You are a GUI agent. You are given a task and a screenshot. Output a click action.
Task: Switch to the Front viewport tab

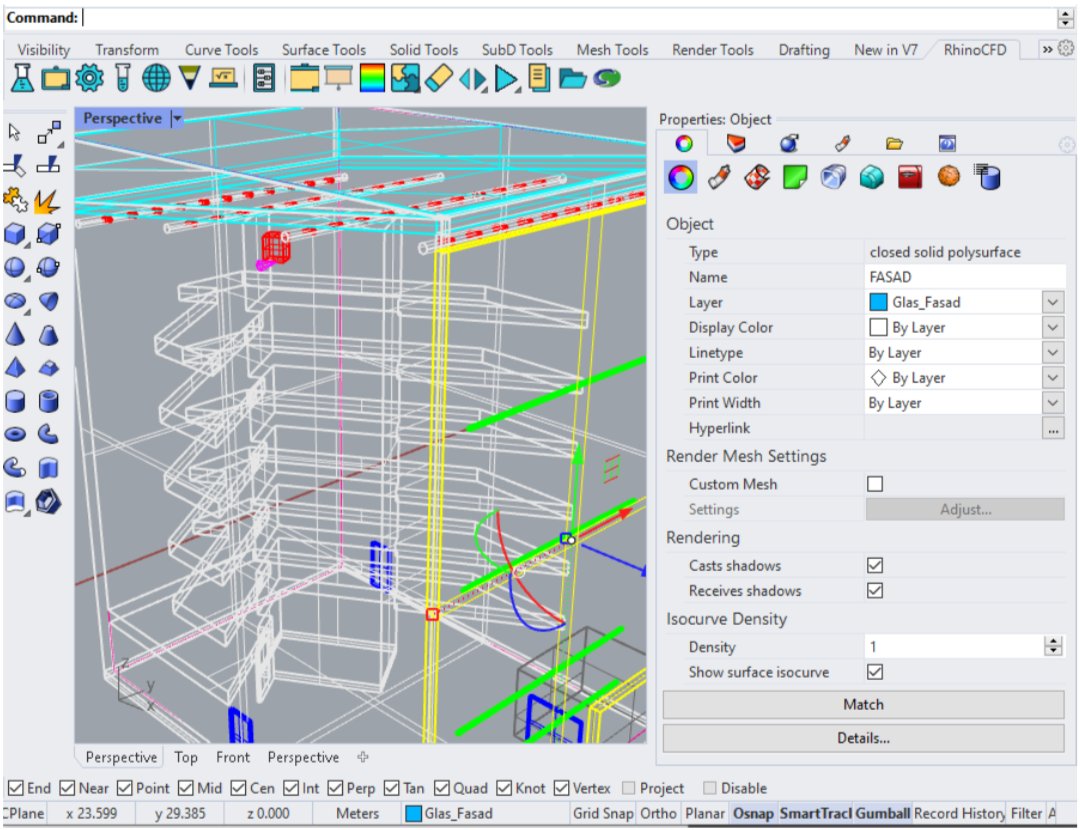(x=233, y=757)
